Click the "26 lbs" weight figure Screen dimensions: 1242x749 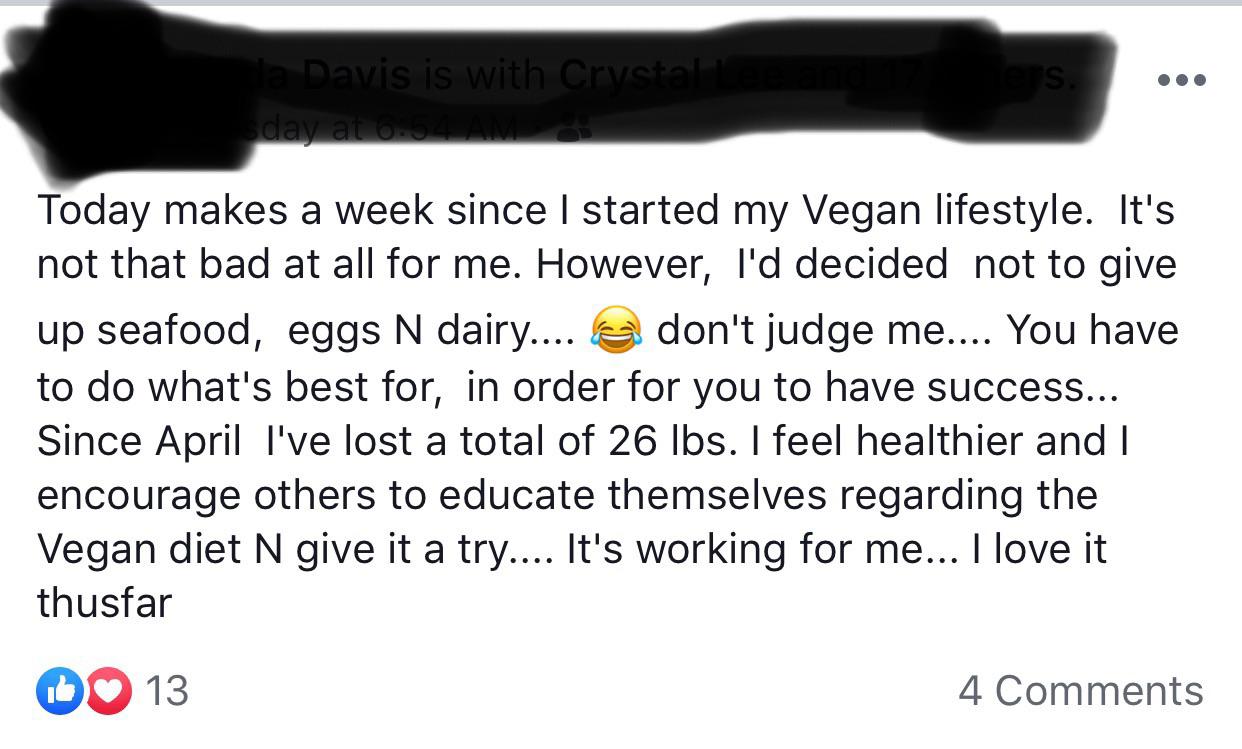(x=669, y=443)
